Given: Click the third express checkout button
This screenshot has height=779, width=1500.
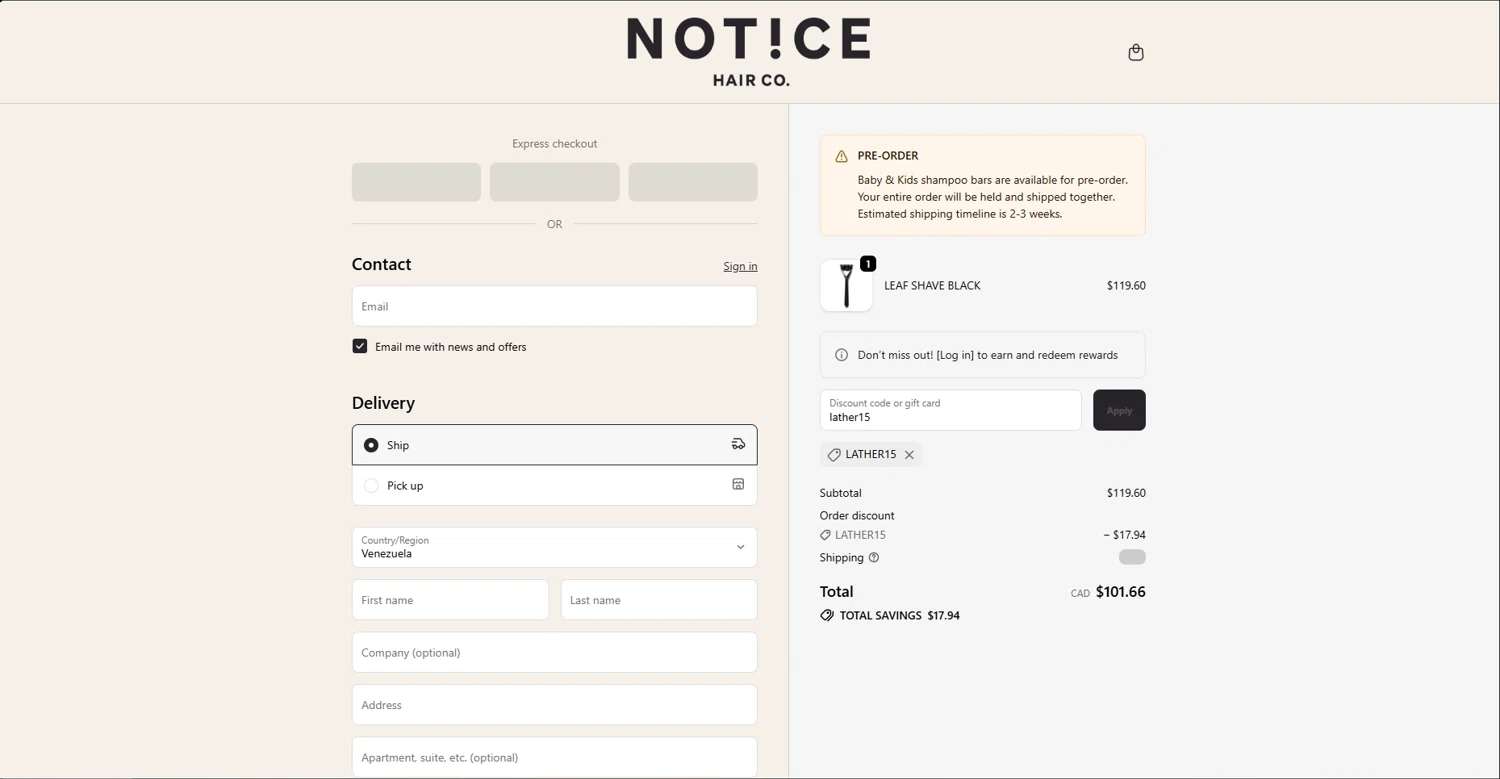Looking at the screenshot, I should click(x=692, y=182).
